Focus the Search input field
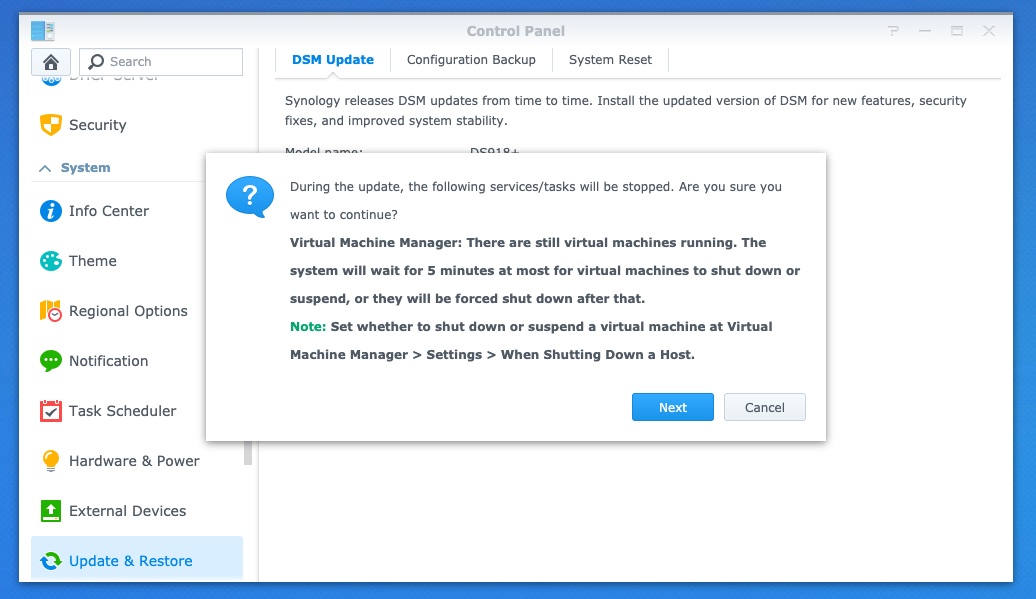1036x599 pixels. [161, 61]
